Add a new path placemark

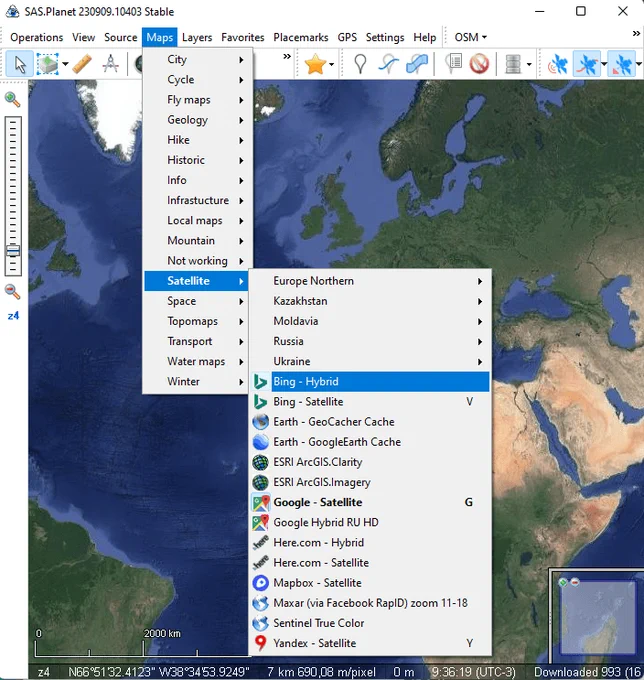[x=389, y=64]
